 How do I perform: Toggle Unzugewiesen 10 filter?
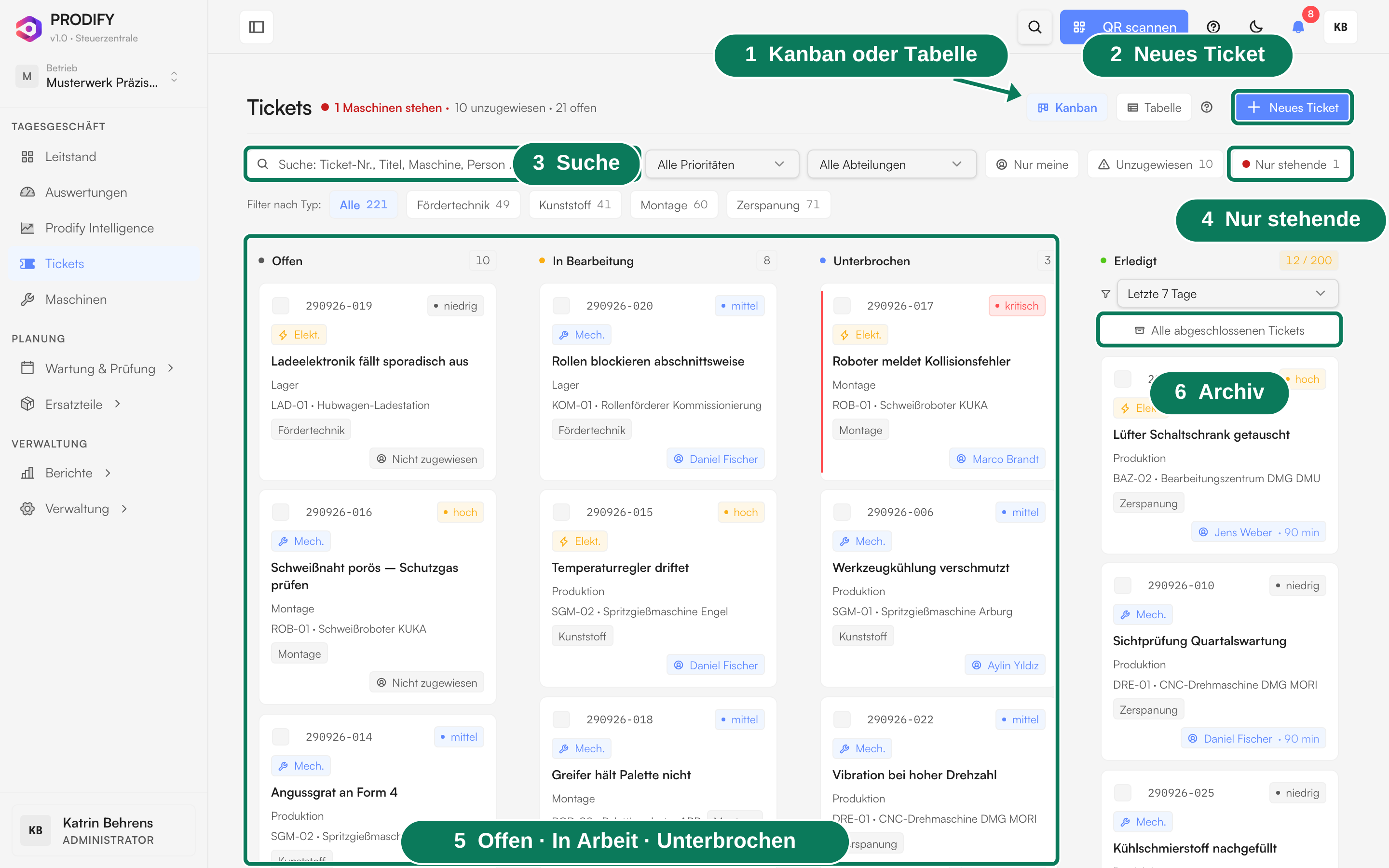[x=1155, y=165]
